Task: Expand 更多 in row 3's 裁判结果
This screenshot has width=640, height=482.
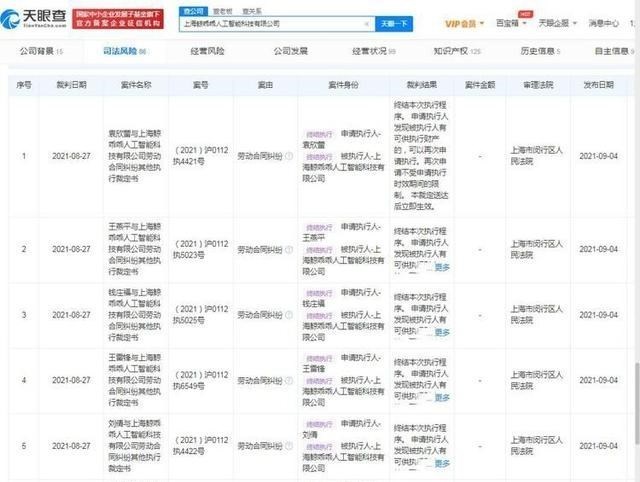Action: (x=442, y=332)
